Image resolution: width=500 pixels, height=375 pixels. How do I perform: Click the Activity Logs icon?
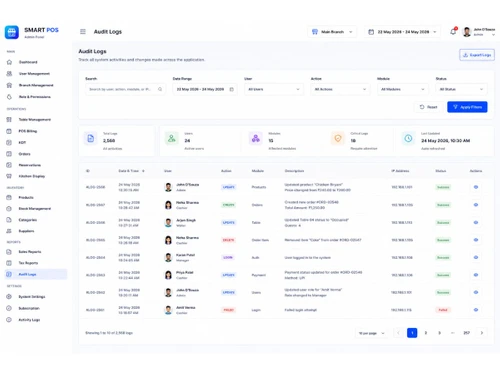9,319
